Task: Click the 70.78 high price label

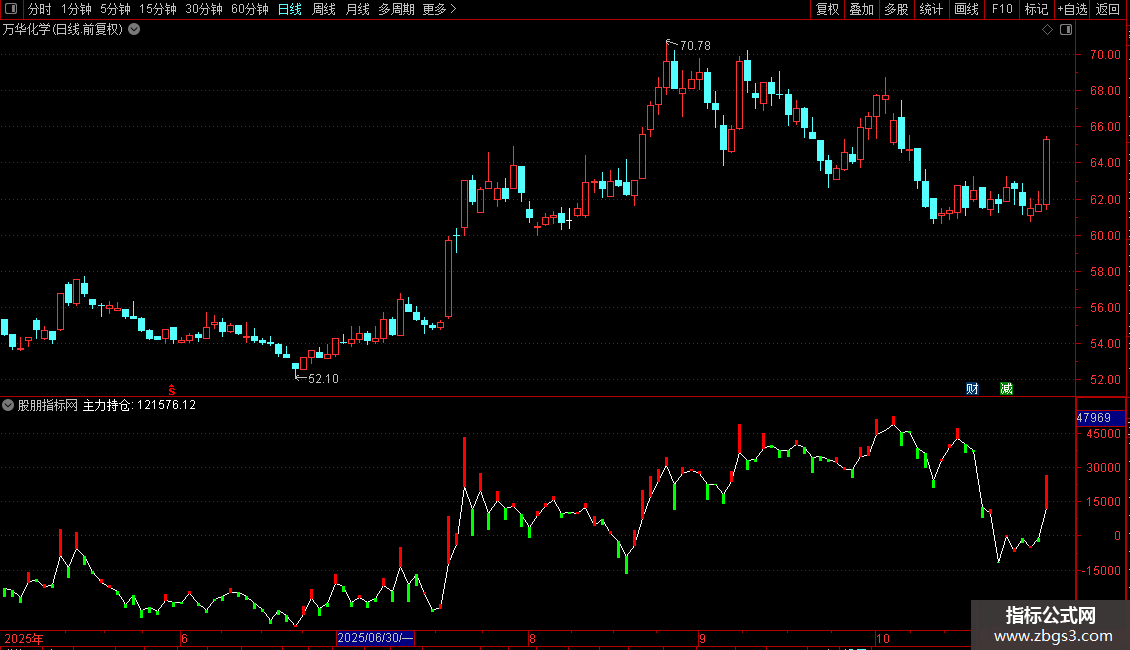Action: tap(695, 45)
